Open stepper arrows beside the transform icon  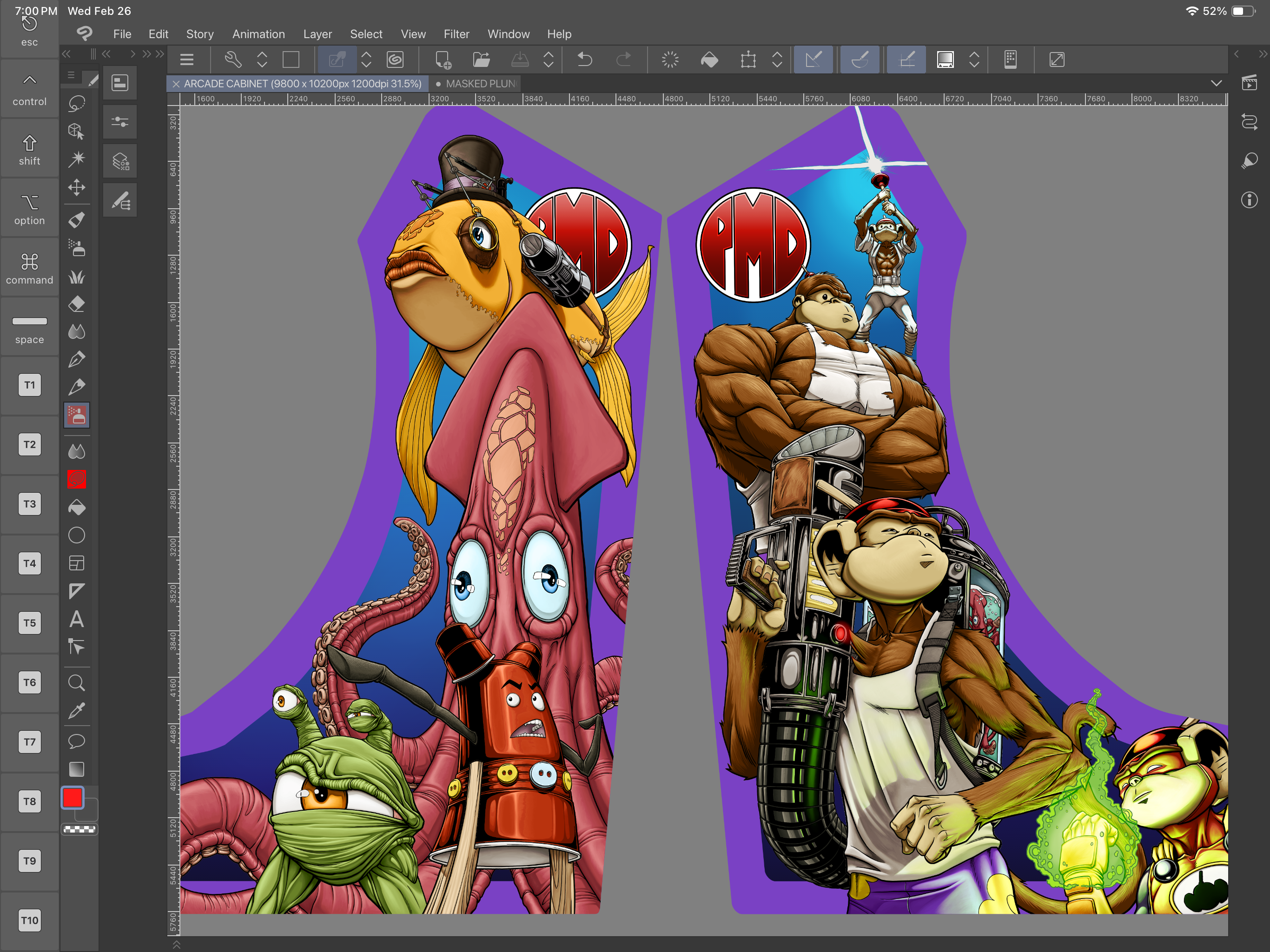point(777,59)
